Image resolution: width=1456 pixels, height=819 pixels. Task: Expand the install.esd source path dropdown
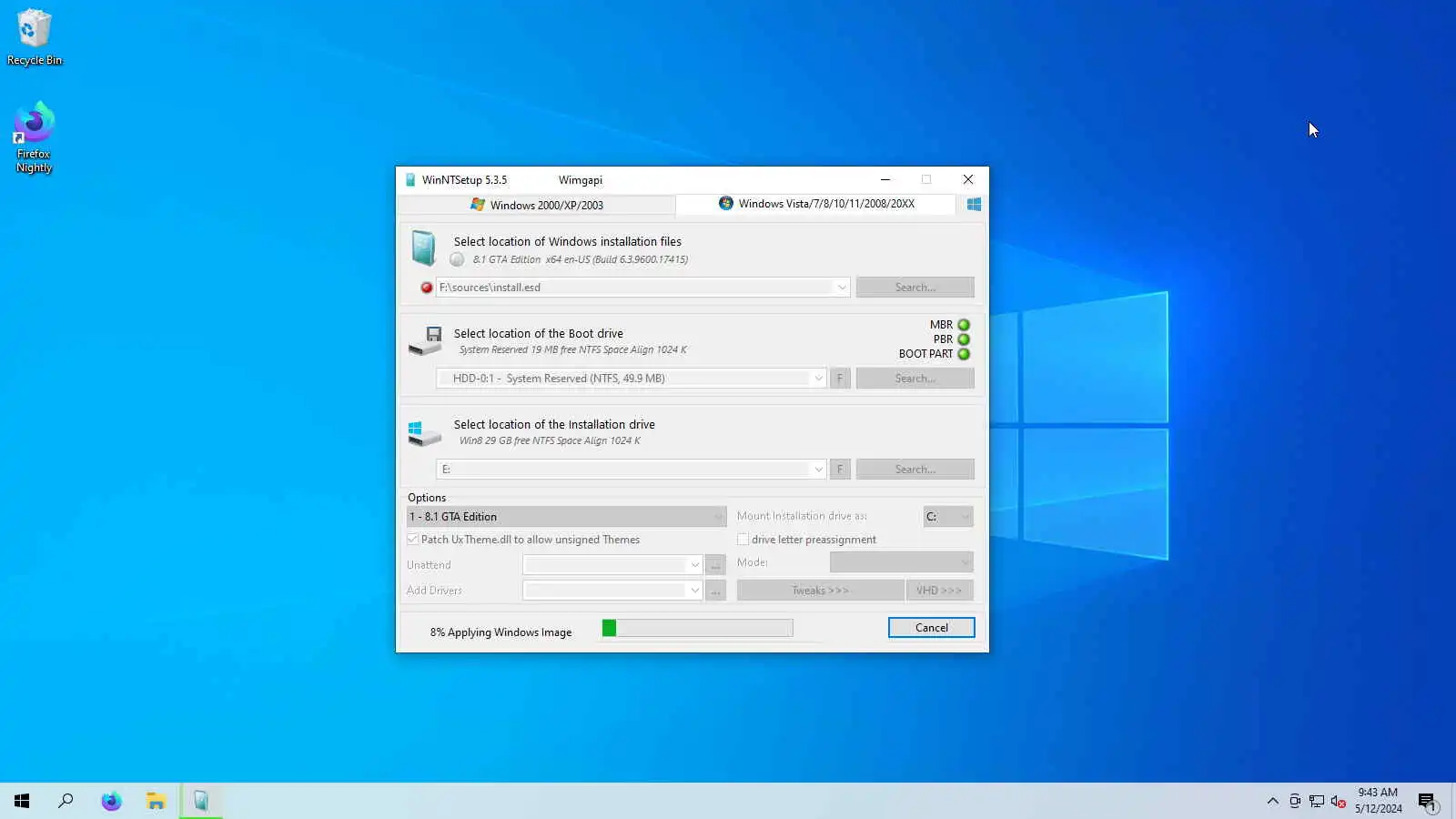(x=842, y=288)
